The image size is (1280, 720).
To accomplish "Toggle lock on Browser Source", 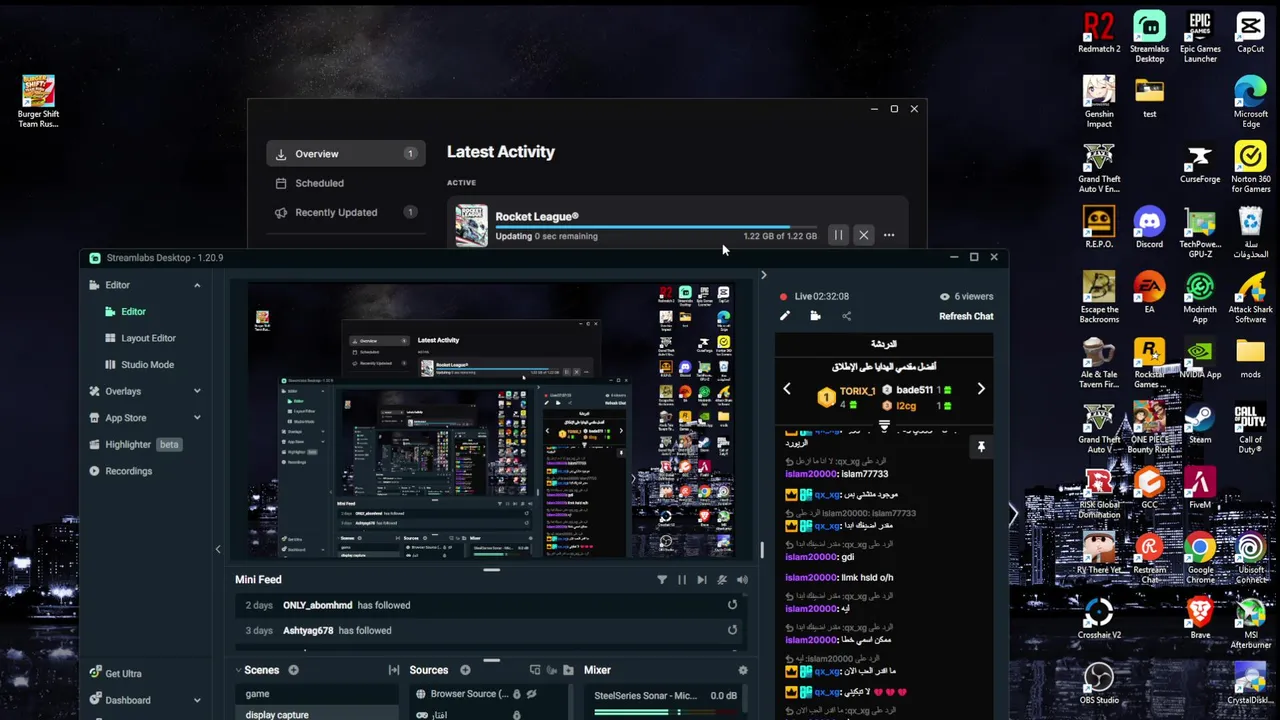I will click(x=517, y=694).
